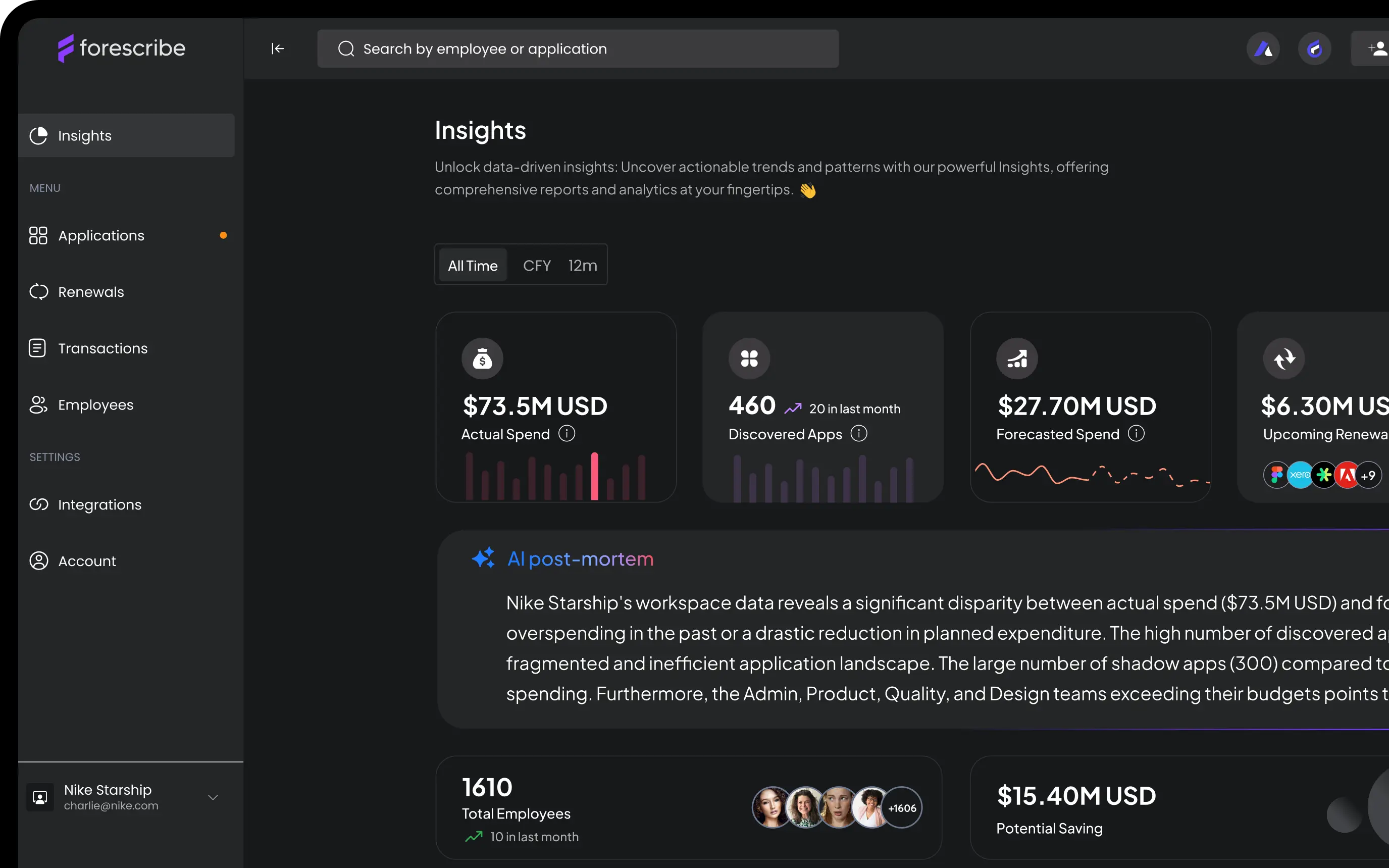Viewport: 1389px width, 868px height.
Task: Open the Employees page
Action: coord(95,405)
